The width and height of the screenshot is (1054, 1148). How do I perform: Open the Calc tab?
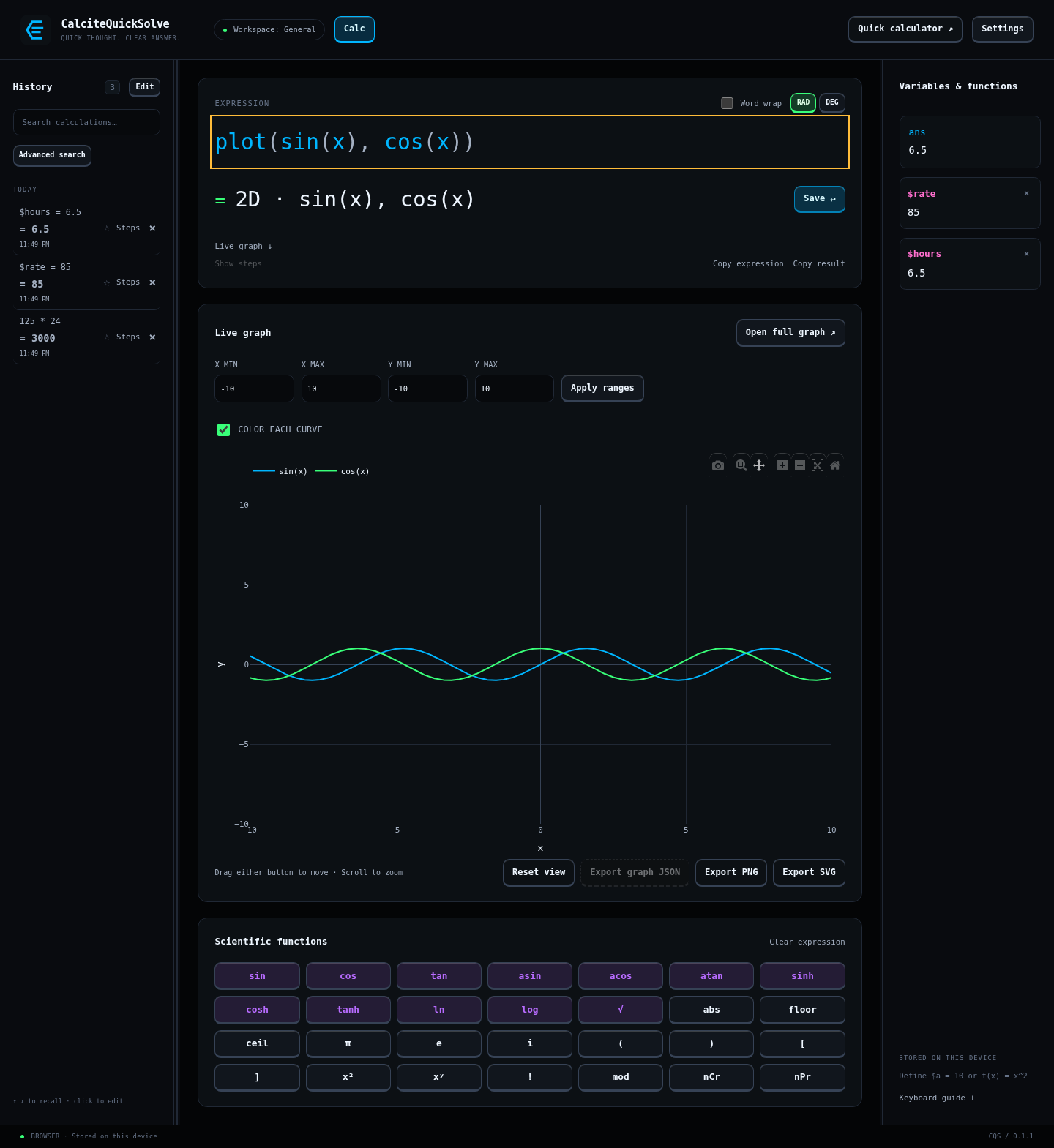(x=354, y=29)
